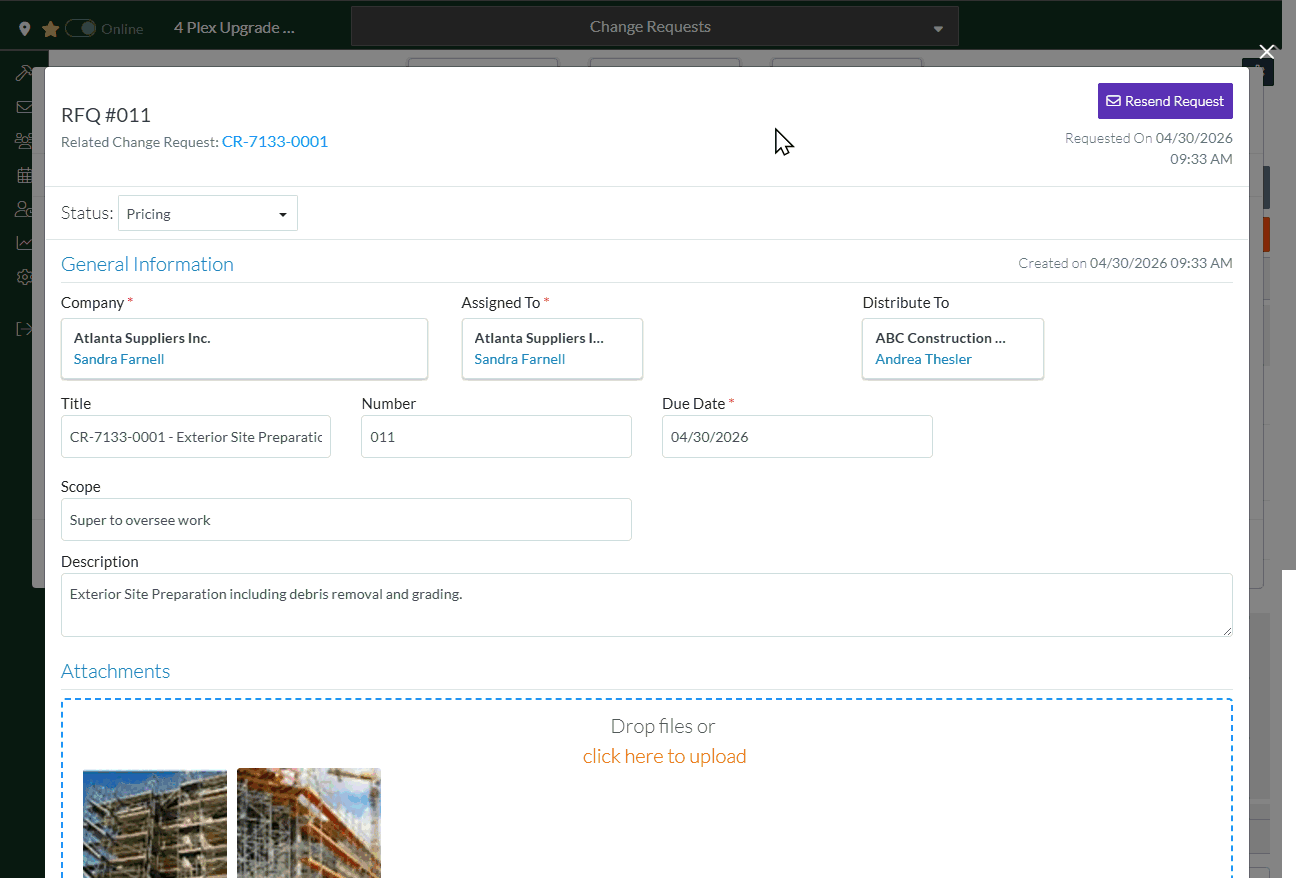Open the envelope mail icon in sidebar
This screenshot has height=878, width=1296.
click(x=23, y=107)
